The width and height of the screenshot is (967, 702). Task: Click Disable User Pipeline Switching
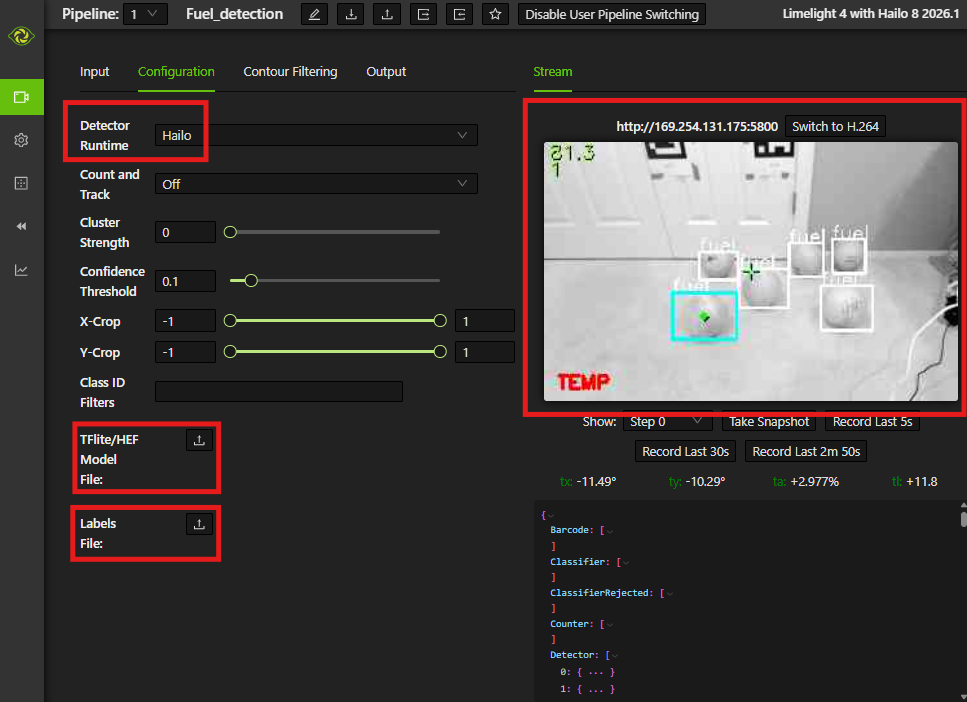tap(612, 14)
